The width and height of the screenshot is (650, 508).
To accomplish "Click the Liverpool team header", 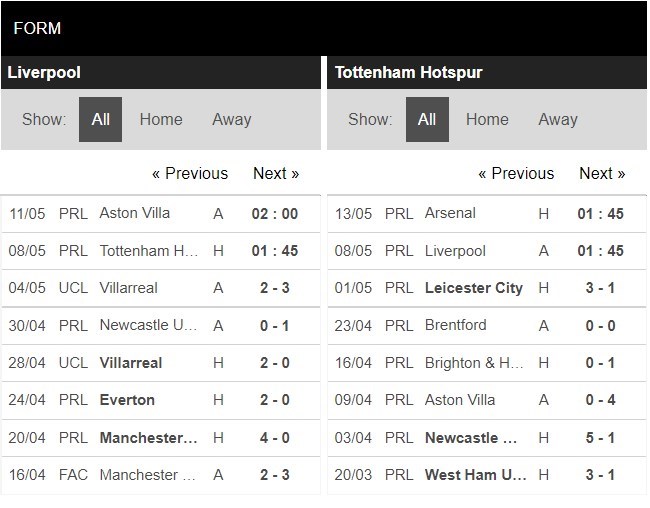I will click(44, 72).
